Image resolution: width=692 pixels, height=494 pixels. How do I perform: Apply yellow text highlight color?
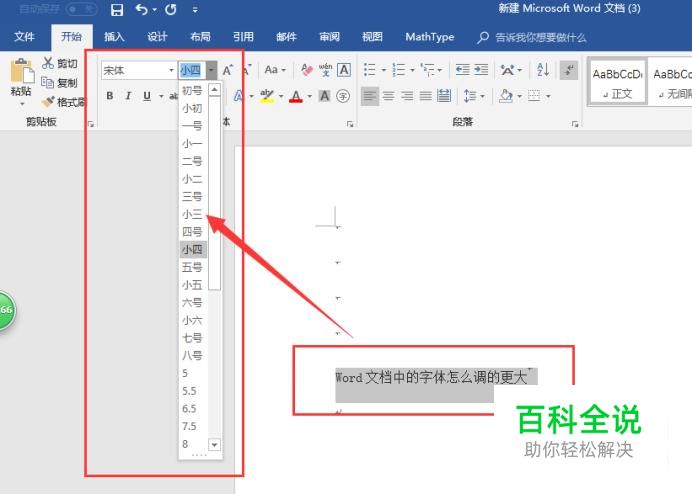coord(267,96)
